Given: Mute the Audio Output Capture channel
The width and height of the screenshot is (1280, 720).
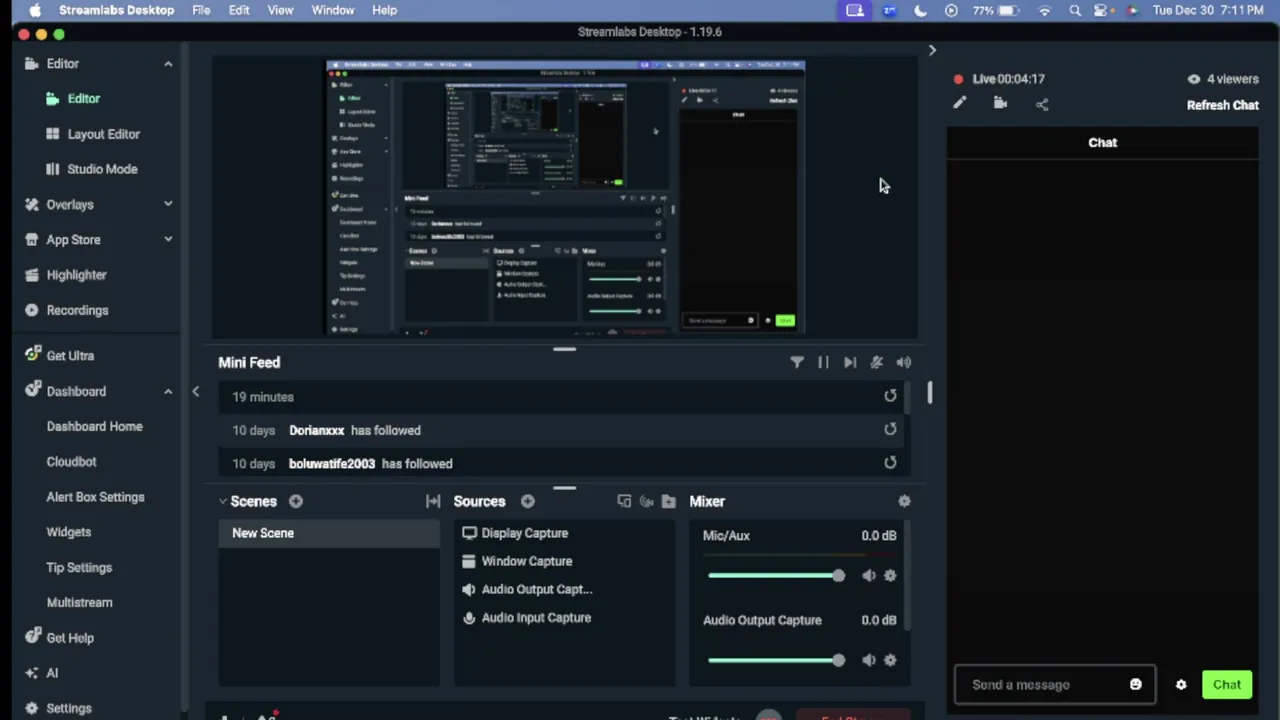Looking at the screenshot, I should coord(869,660).
